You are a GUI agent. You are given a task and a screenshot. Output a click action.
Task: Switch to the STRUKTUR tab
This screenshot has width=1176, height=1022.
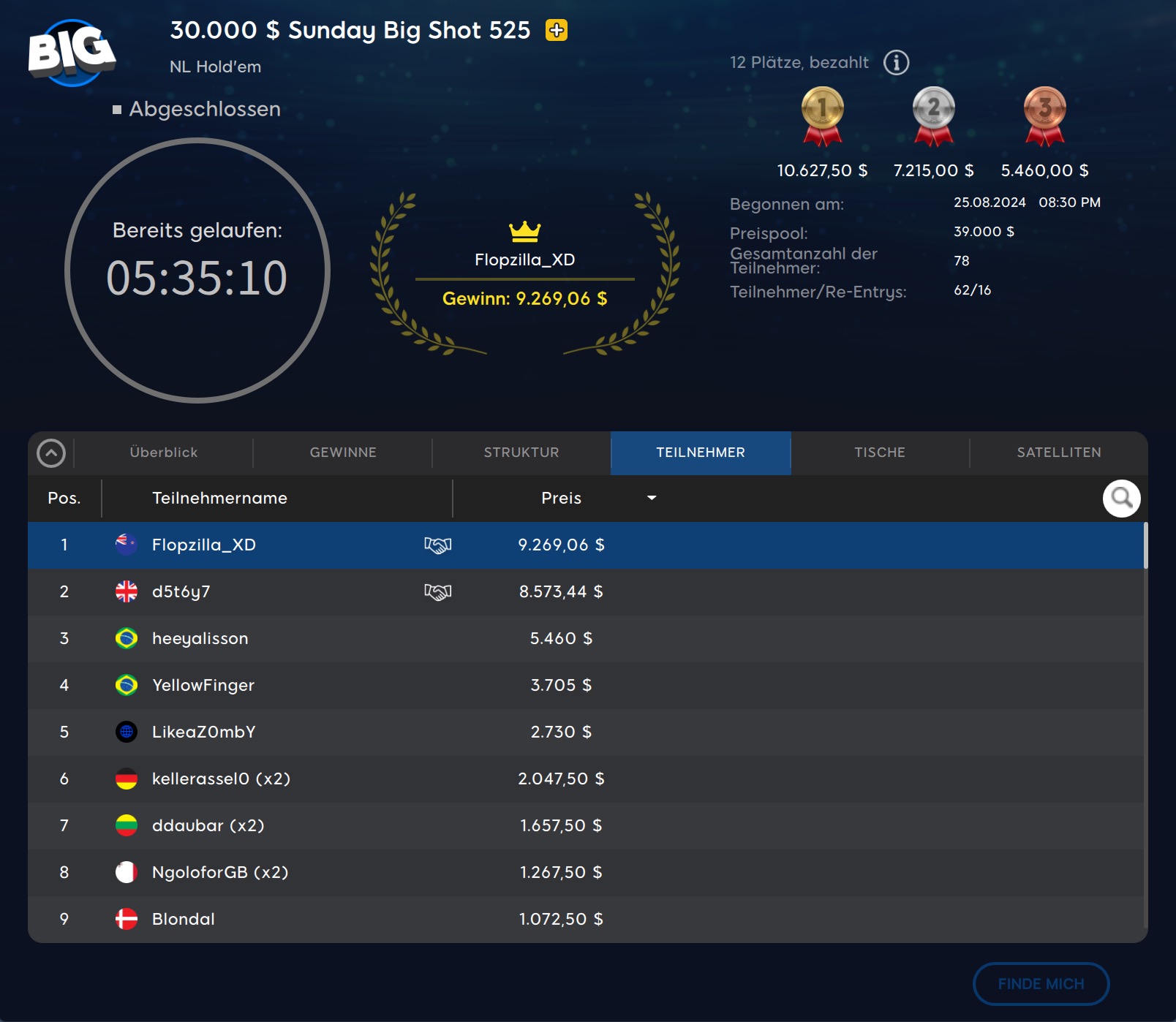(521, 453)
